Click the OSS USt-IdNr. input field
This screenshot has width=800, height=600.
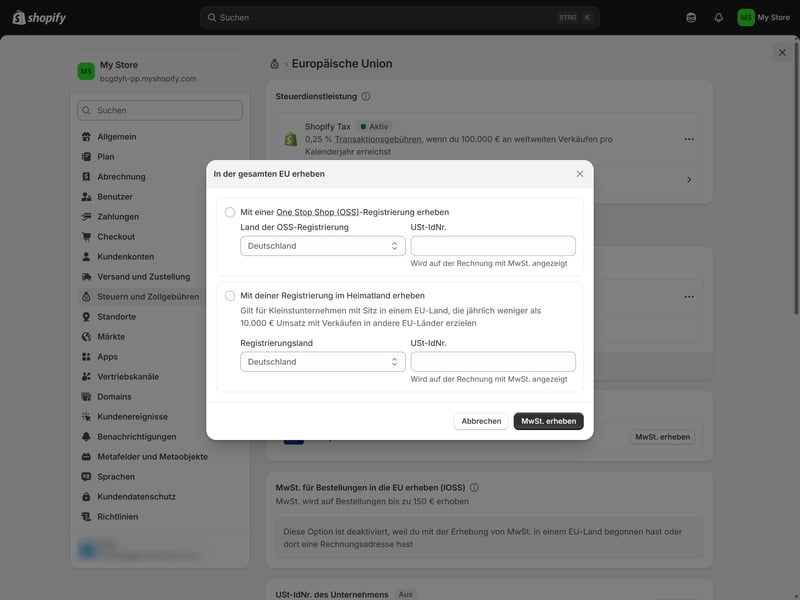point(493,246)
